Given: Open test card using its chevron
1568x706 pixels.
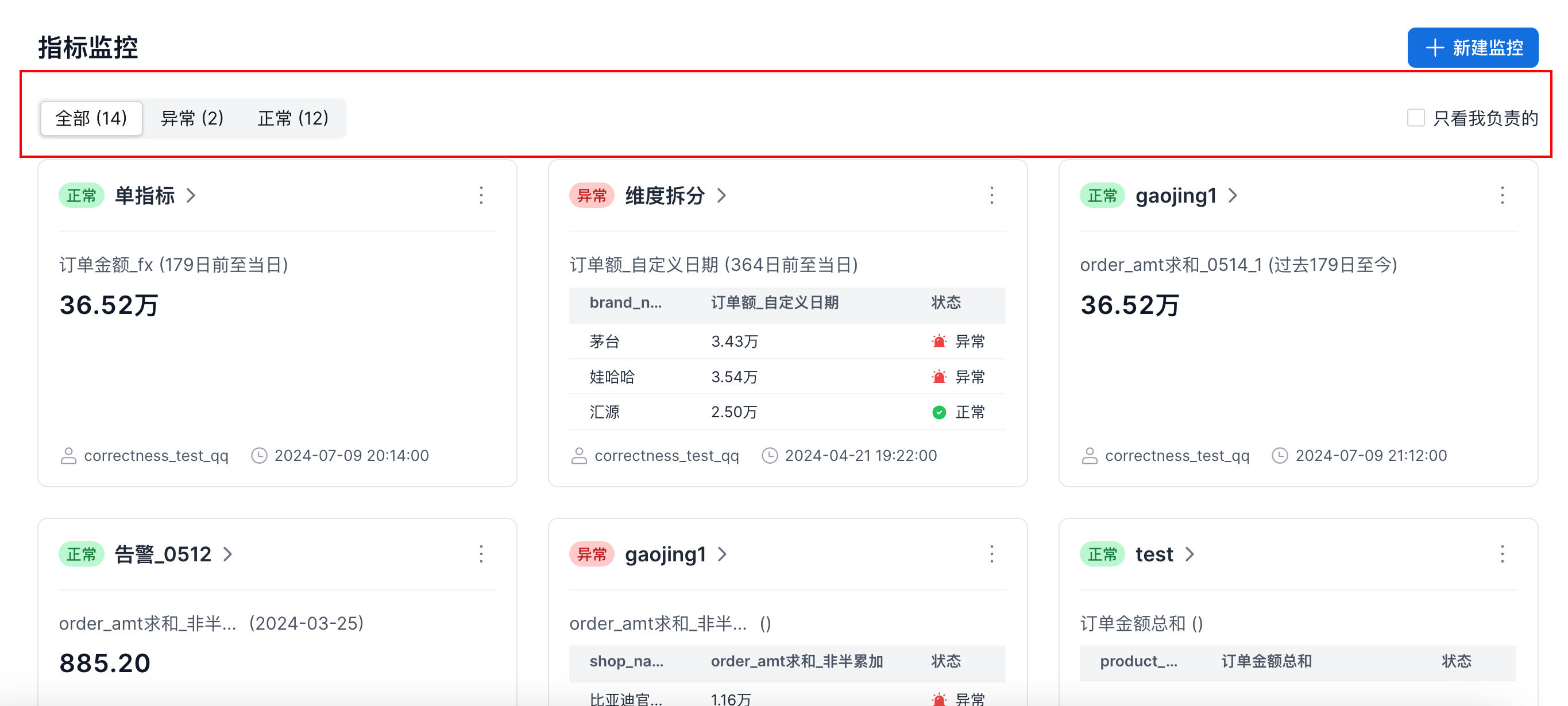Looking at the screenshot, I should 1189,554.
